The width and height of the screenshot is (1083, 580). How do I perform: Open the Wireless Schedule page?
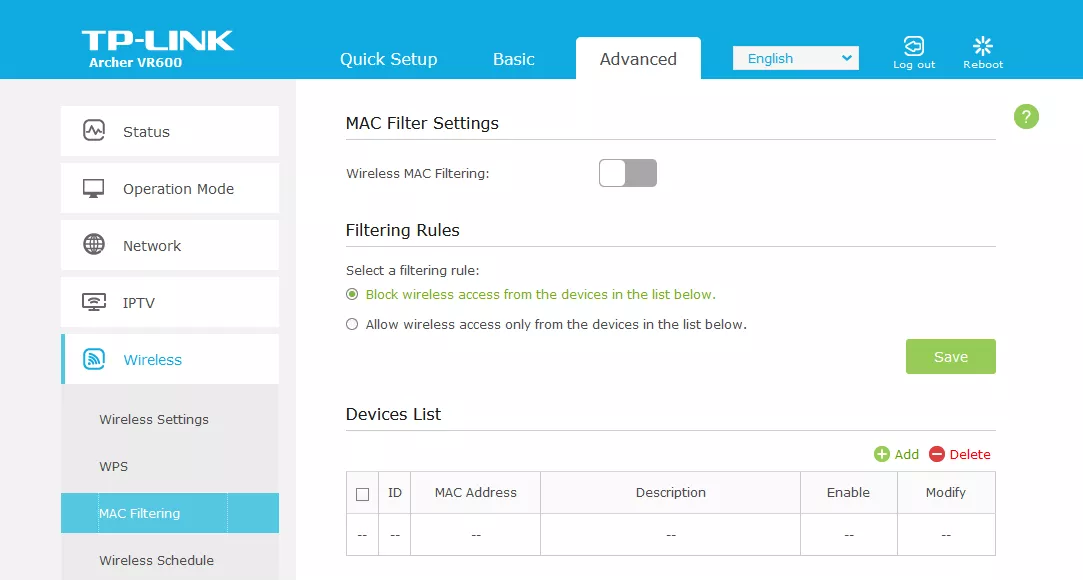click(156, 560)
